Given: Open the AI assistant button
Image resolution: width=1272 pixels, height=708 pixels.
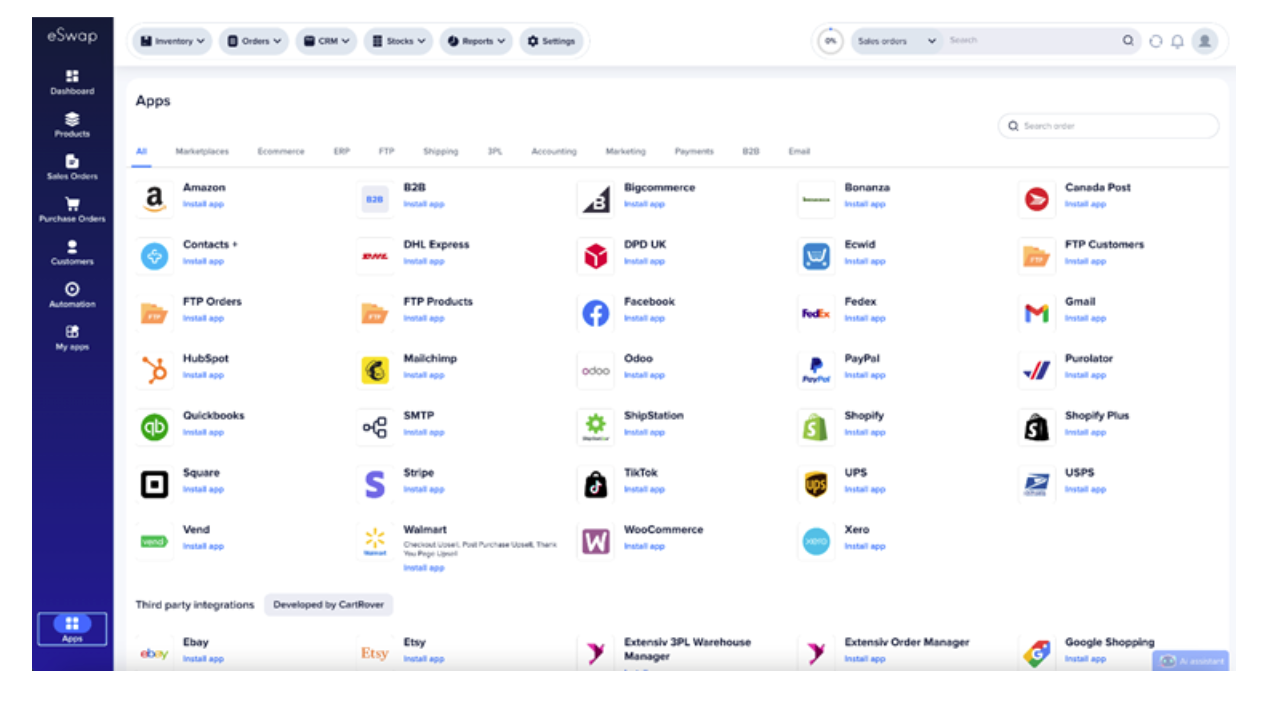Looking at the screenshot, I should coord(1190,661).
